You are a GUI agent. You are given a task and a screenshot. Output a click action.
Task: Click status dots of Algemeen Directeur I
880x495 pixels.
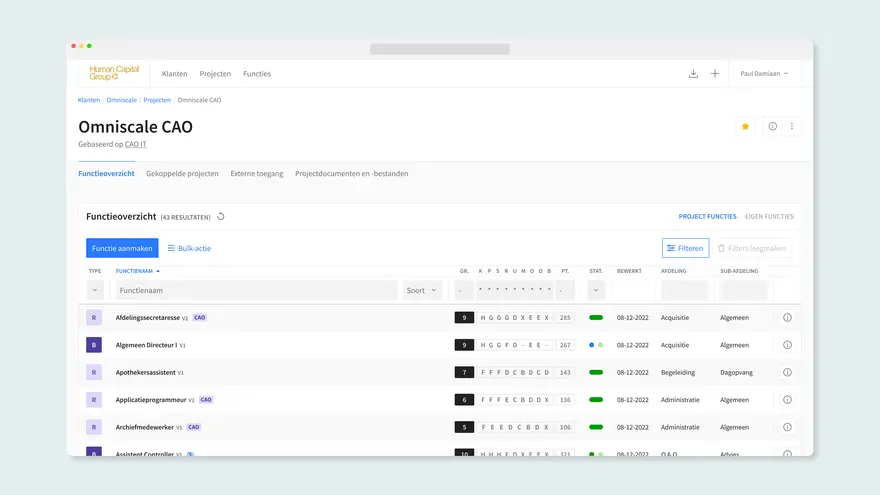(x=596, y=345)
